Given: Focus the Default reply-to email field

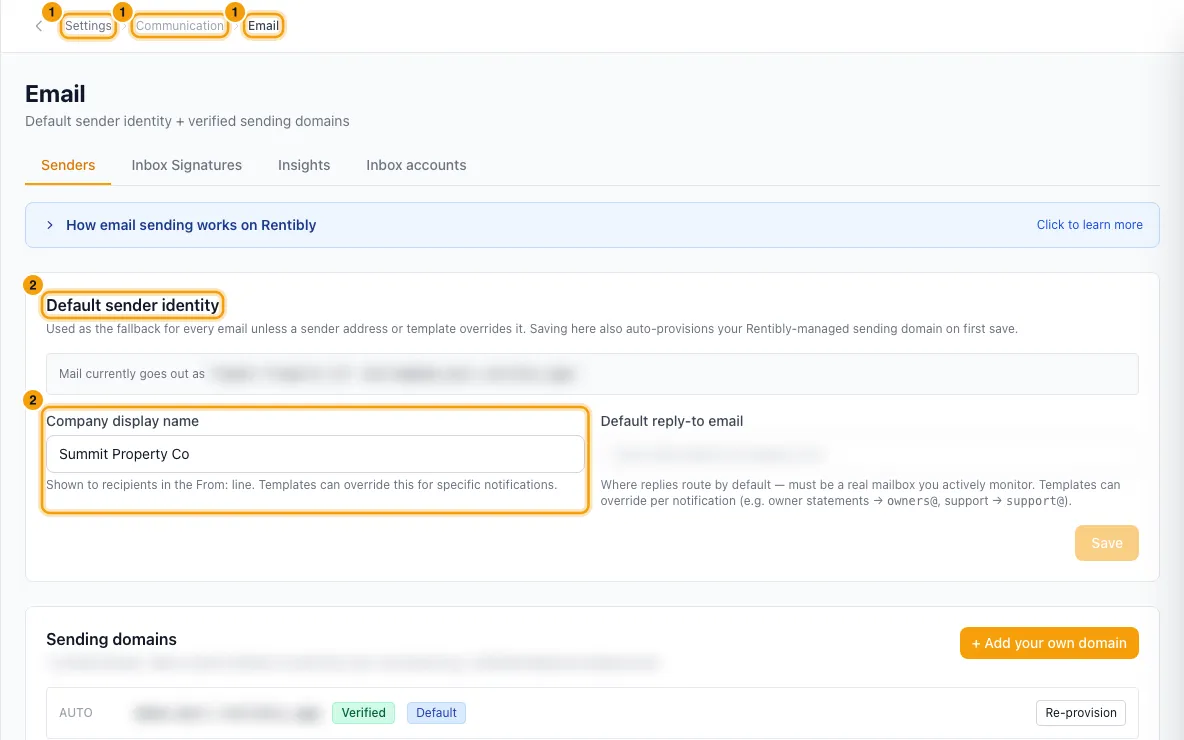Looking at the screenshot, I should point(869,454).
